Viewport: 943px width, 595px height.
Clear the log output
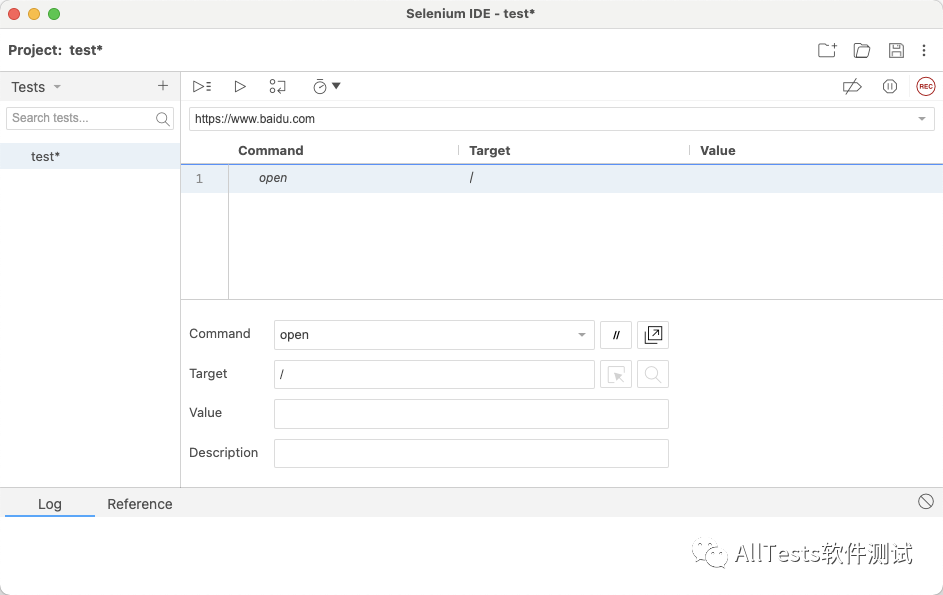pyautogui.click(x=926, y=502)
